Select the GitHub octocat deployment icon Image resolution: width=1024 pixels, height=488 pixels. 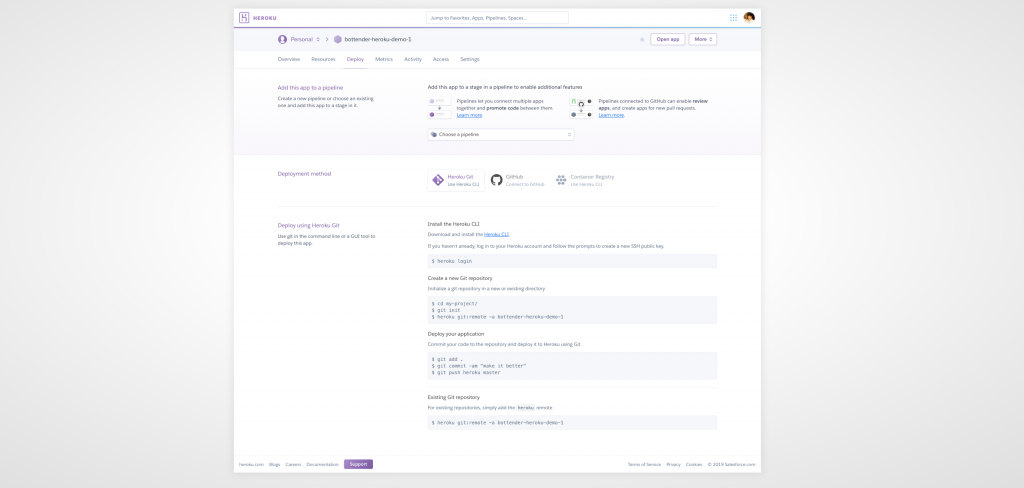[496, 180]
